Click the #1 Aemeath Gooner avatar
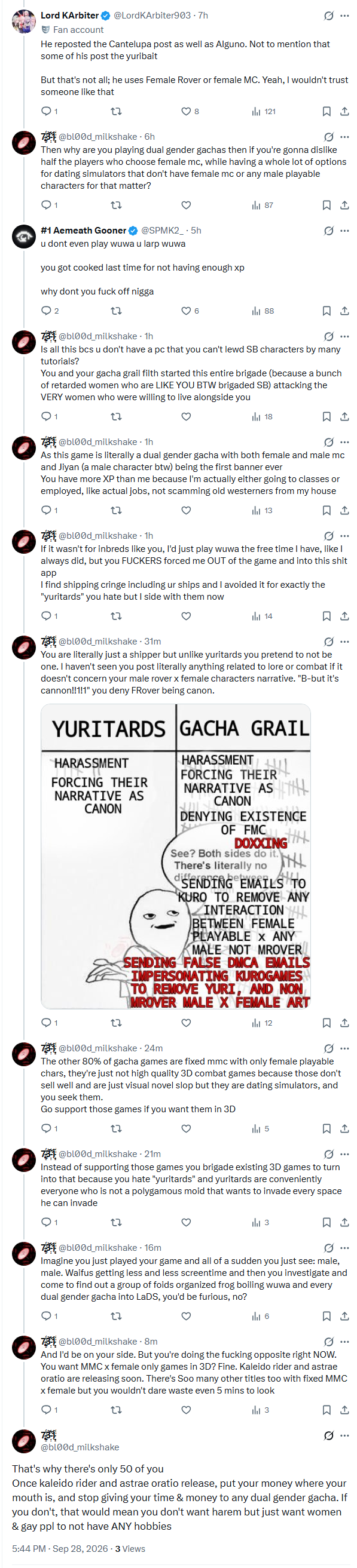Viewport: 357px width, 1568px height. coord(24,237)
